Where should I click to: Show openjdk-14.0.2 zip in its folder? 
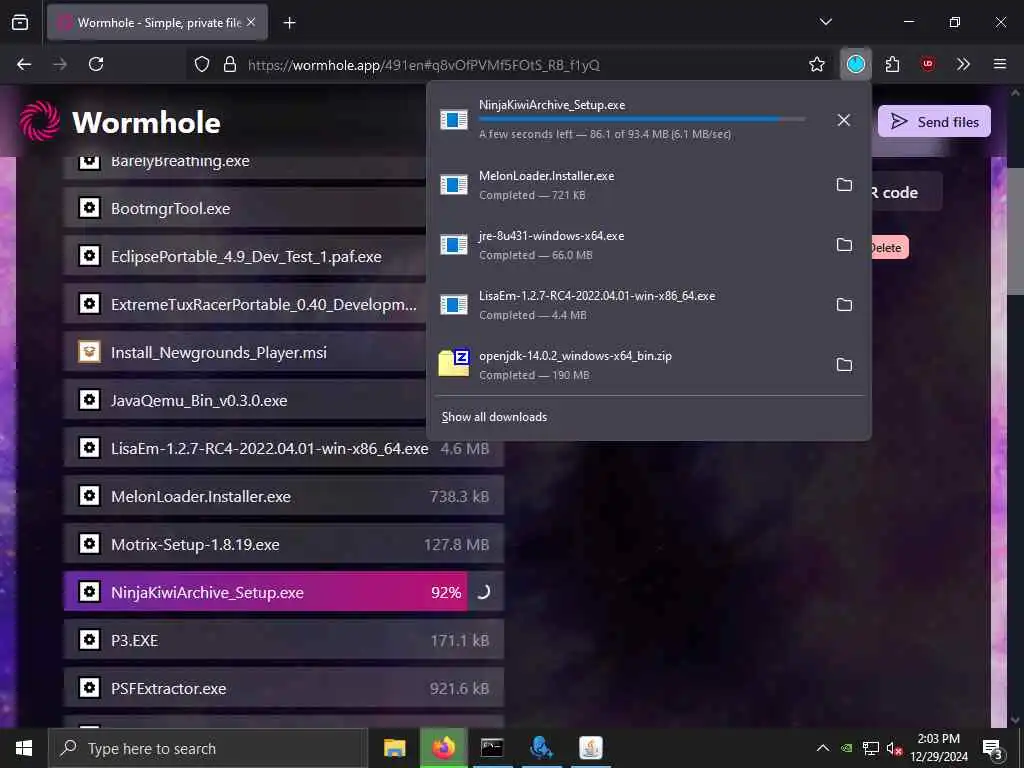(844, 365)
